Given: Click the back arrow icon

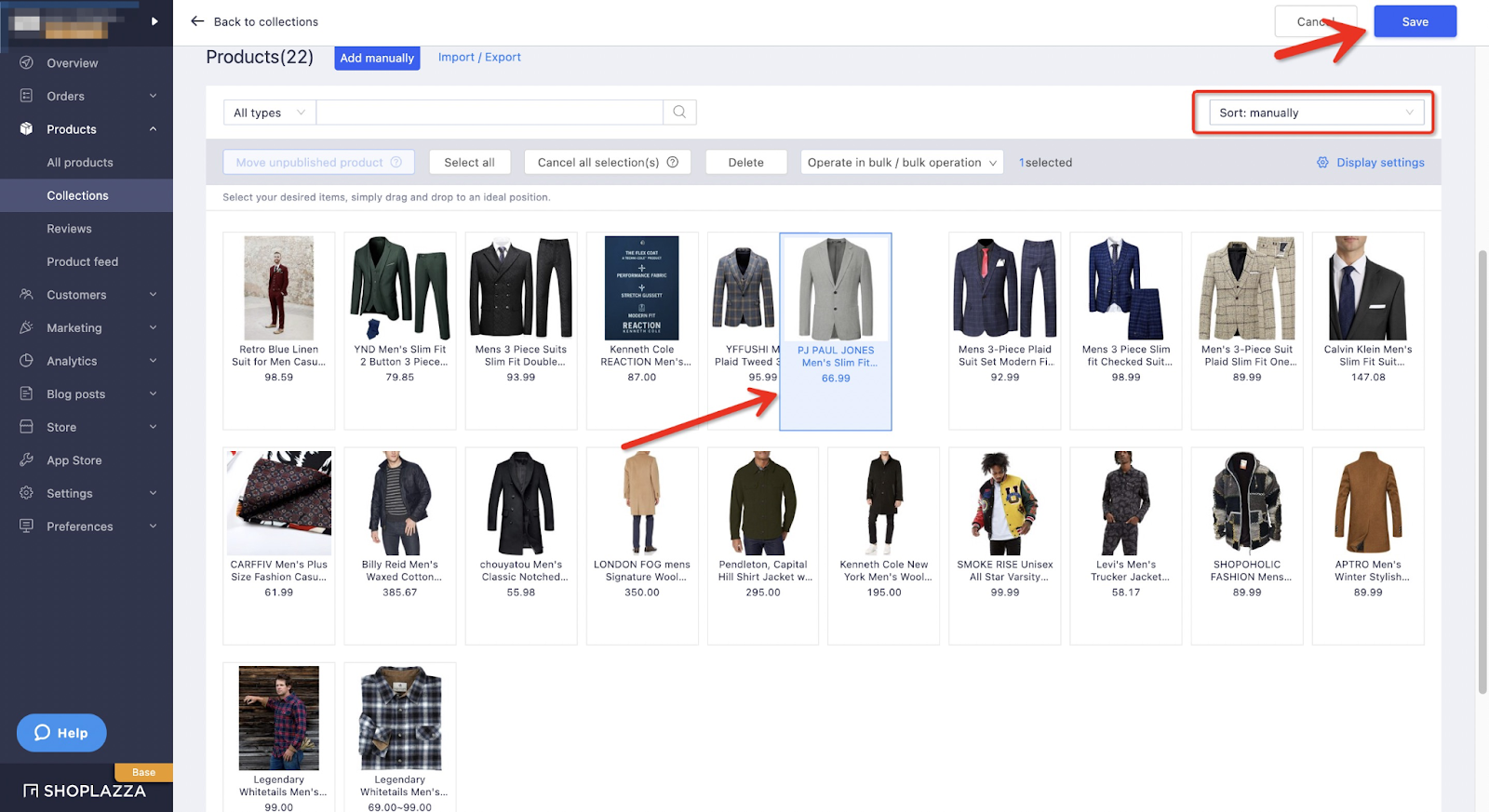Looking at the screenshot, I should [x=197, y=21].
